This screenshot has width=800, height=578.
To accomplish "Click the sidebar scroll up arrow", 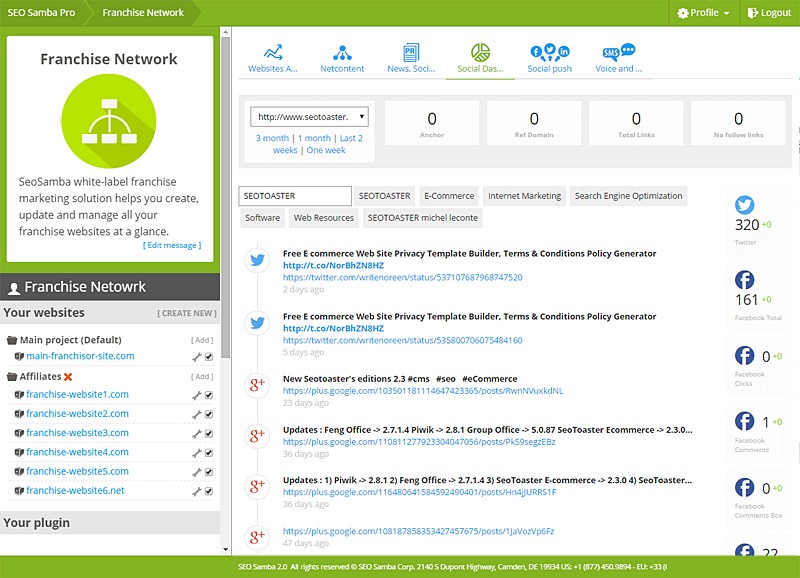I will coord(226,32).
